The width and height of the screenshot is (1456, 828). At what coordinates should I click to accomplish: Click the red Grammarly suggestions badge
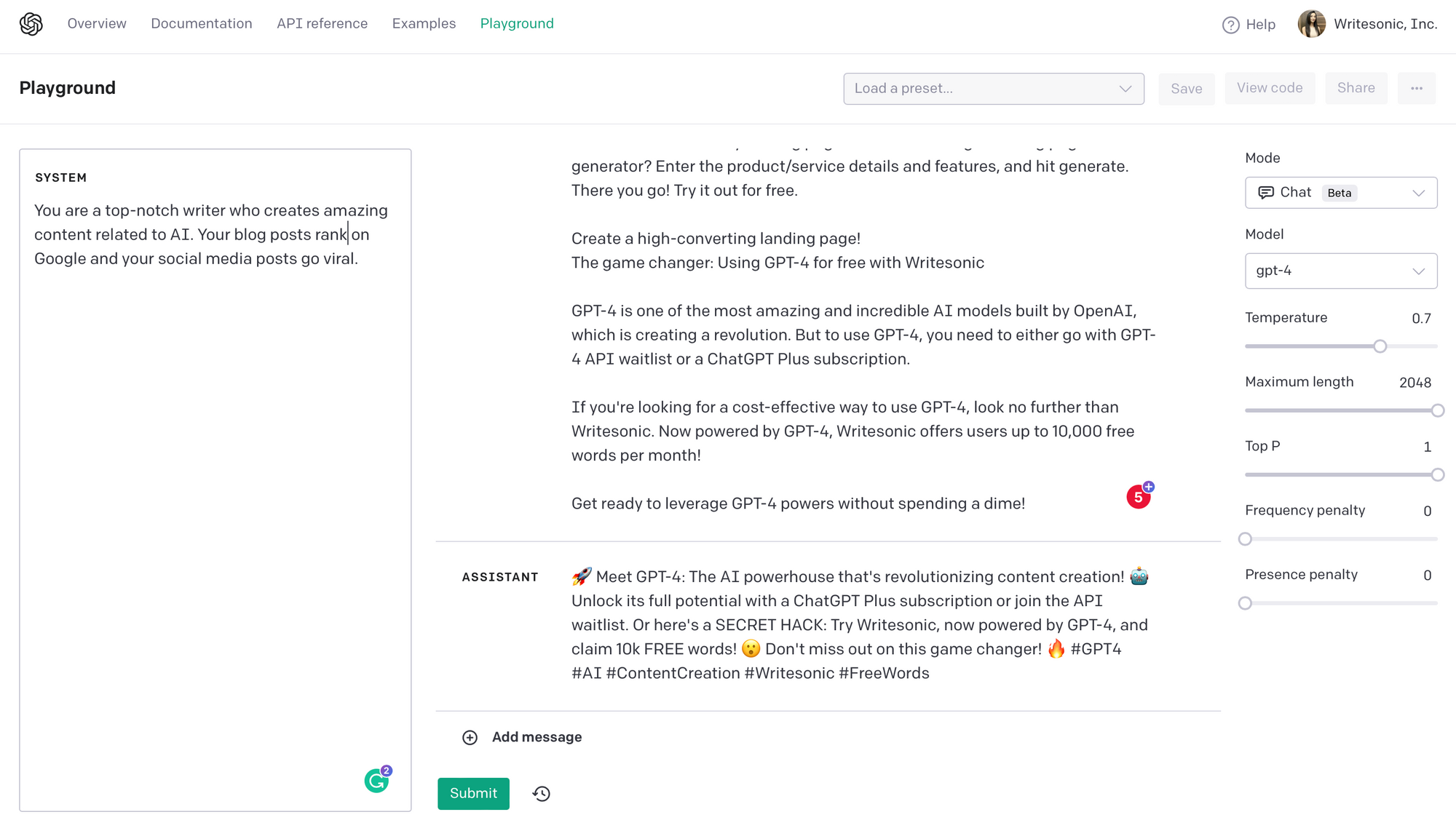(1139, 497)
